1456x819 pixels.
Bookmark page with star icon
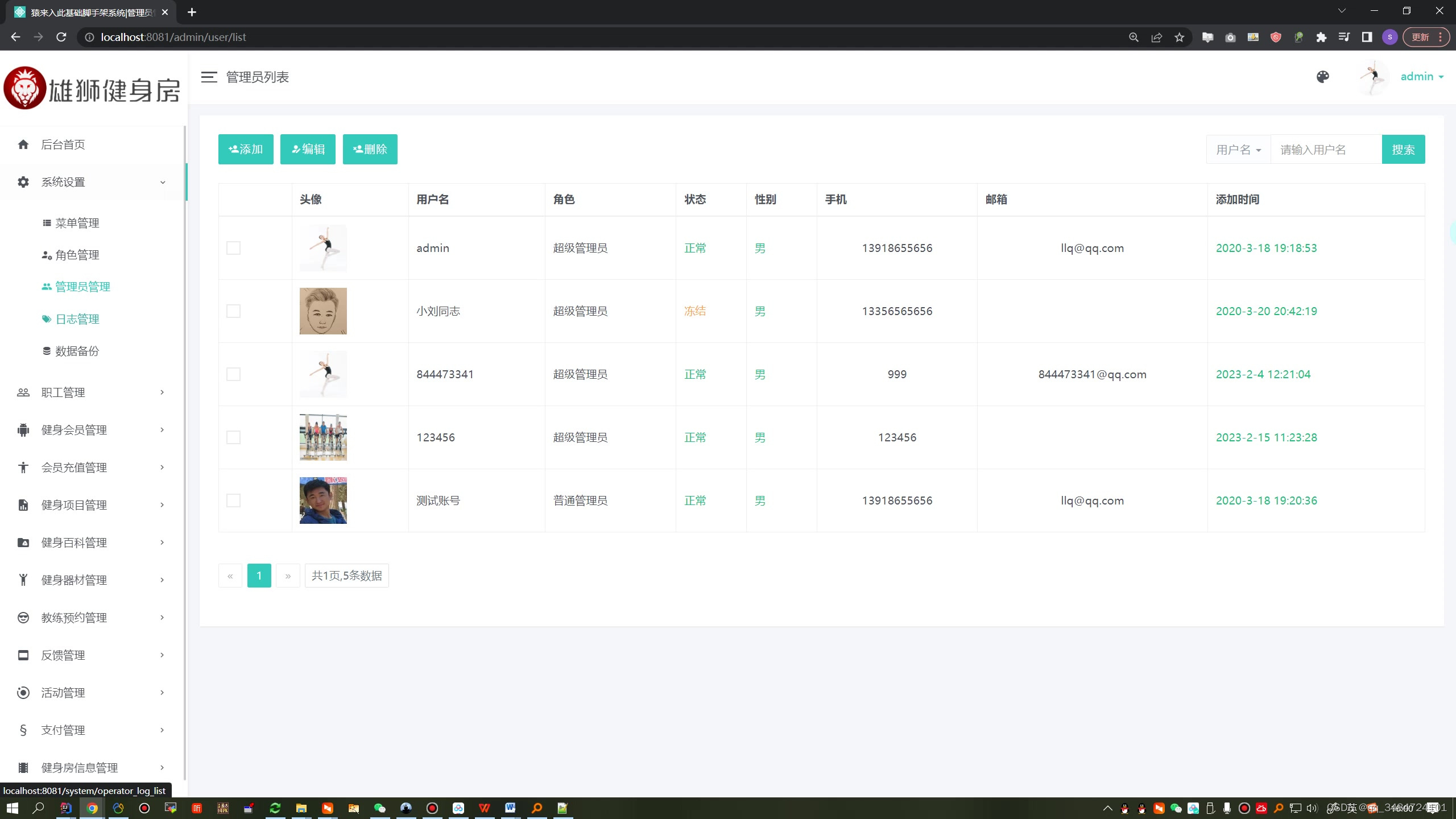pos(1180,37)
